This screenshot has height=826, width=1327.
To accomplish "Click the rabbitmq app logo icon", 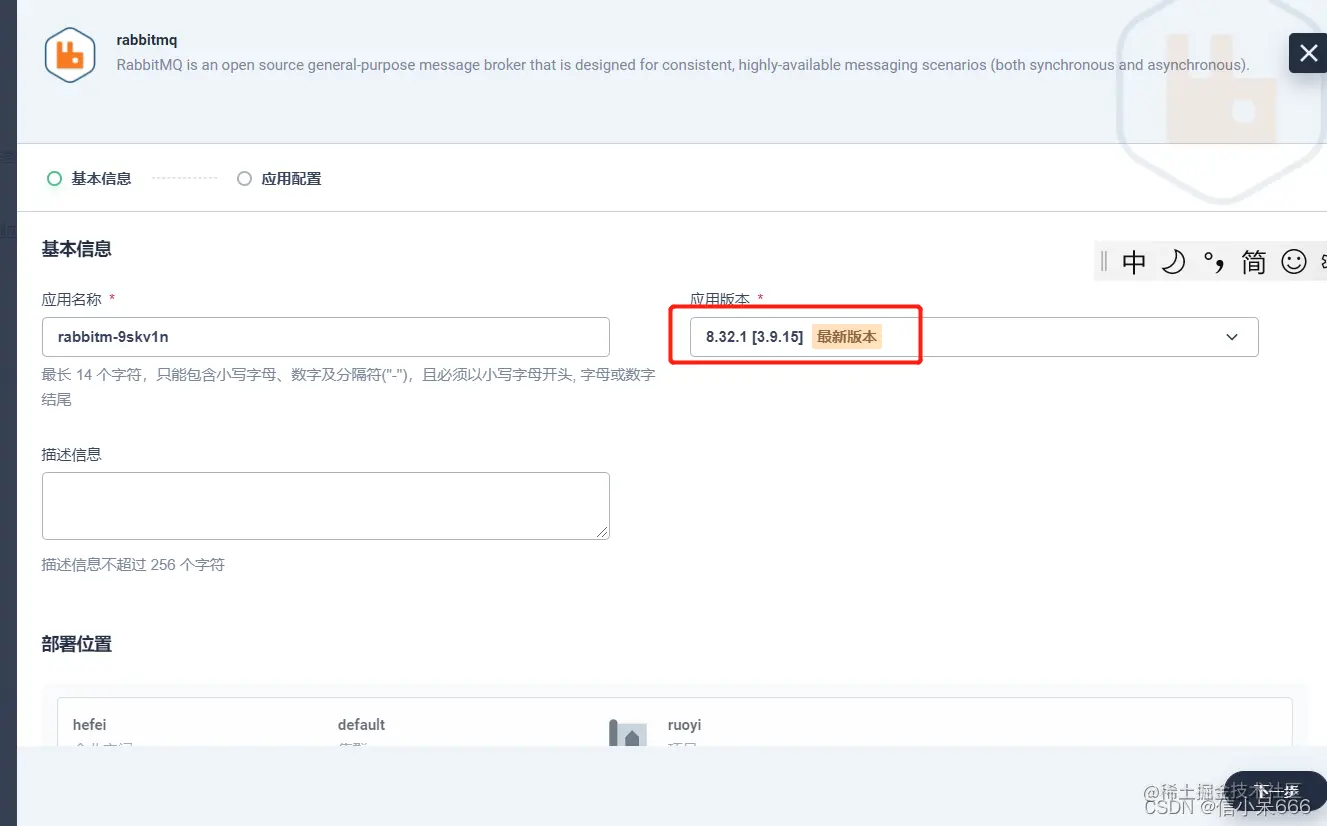I will pos(70,55).
